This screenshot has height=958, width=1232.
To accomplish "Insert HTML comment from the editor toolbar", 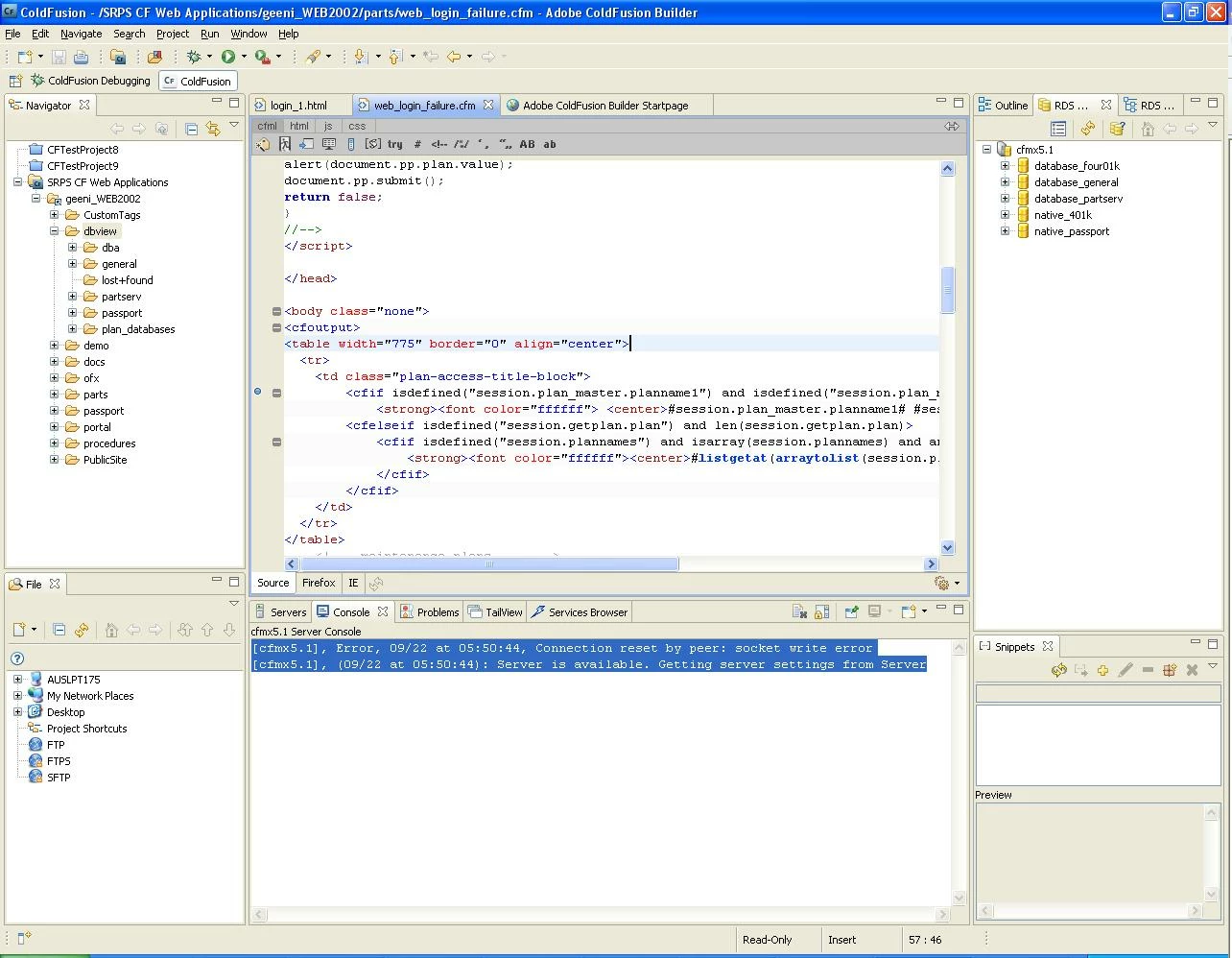I will pos(438,144).
